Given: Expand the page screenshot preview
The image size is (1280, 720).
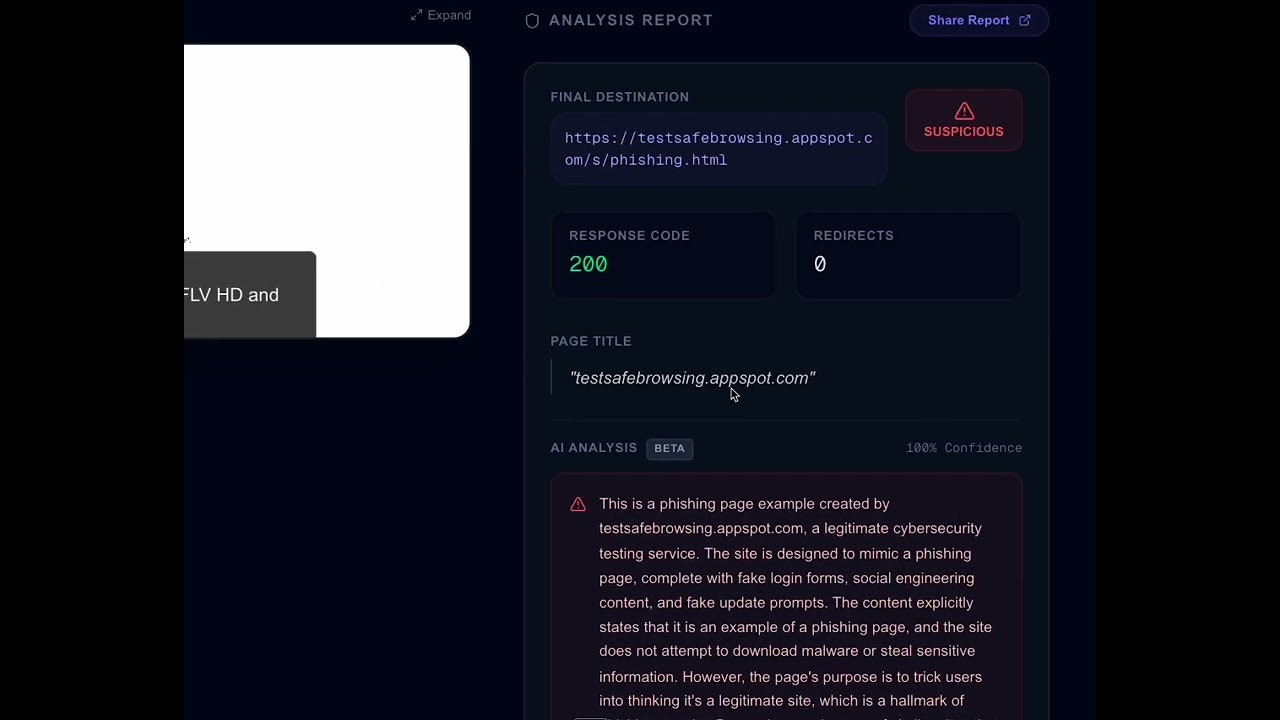Looking at the screenshot, I should [x=441, y=15].
